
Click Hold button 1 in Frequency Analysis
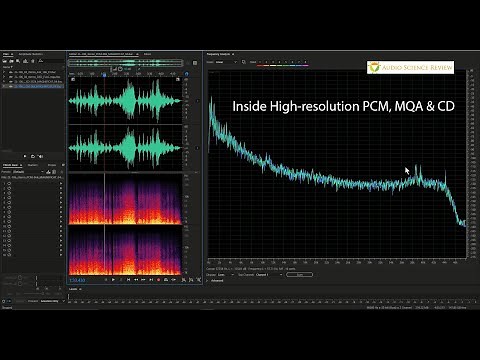tap(260, 62)
